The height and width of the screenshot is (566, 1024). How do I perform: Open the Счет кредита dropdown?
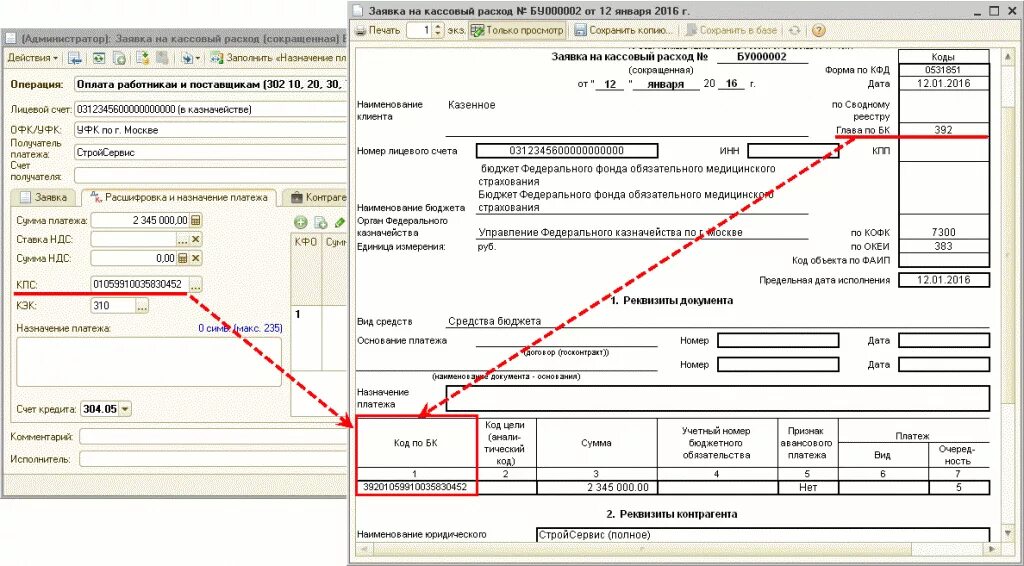[x=125, y=409]
